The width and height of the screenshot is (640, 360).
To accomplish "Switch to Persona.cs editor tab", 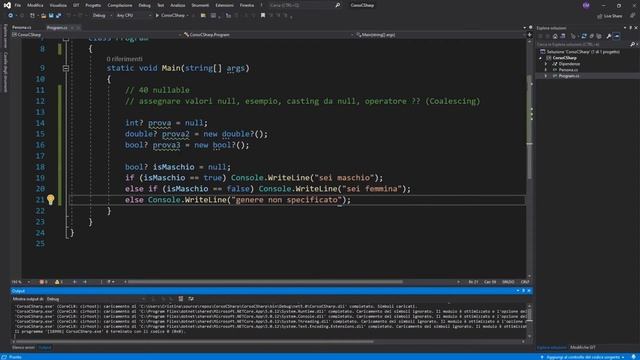I will (22, 28).
